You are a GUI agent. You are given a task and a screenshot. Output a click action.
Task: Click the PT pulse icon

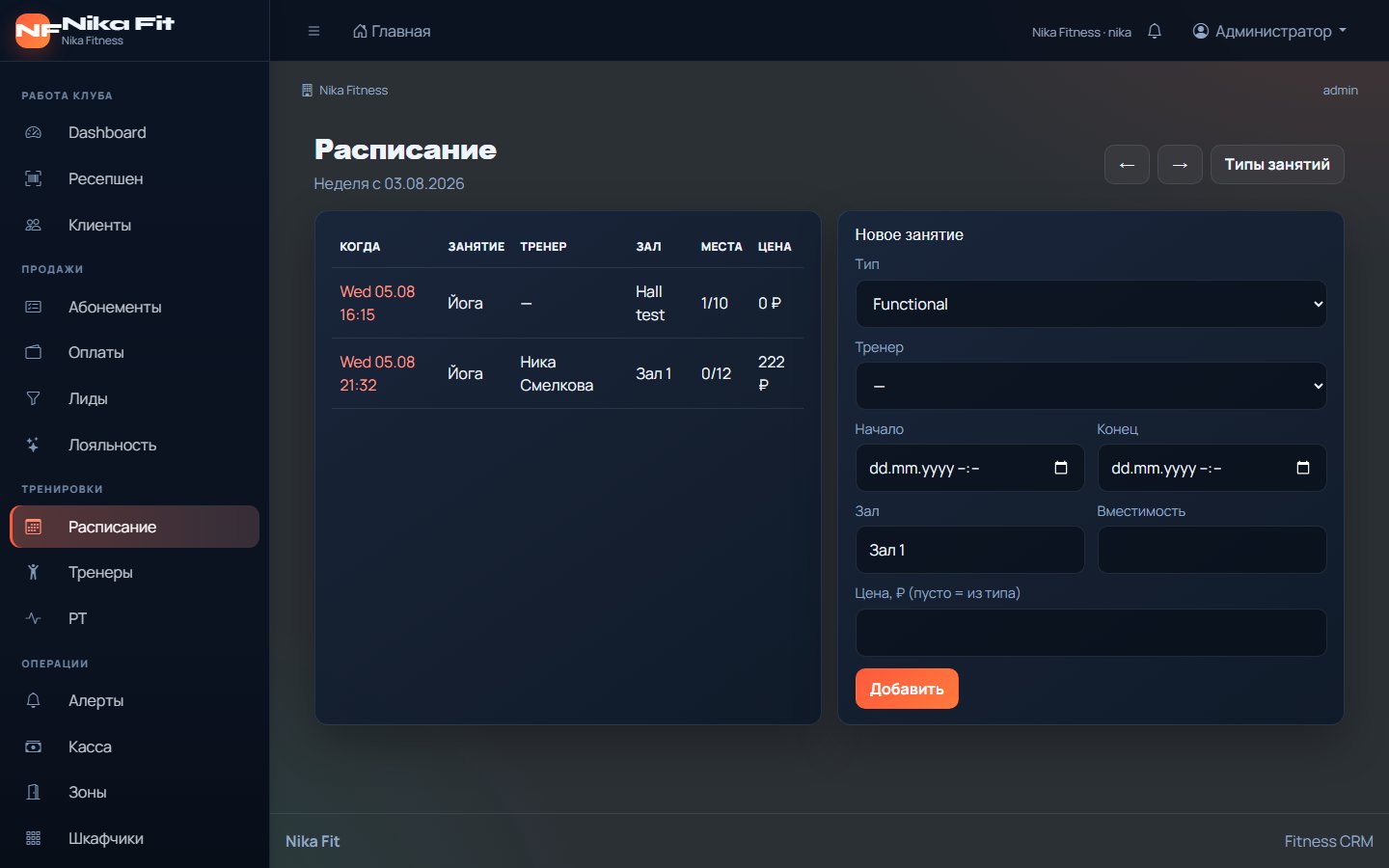[x=33, y=618]
